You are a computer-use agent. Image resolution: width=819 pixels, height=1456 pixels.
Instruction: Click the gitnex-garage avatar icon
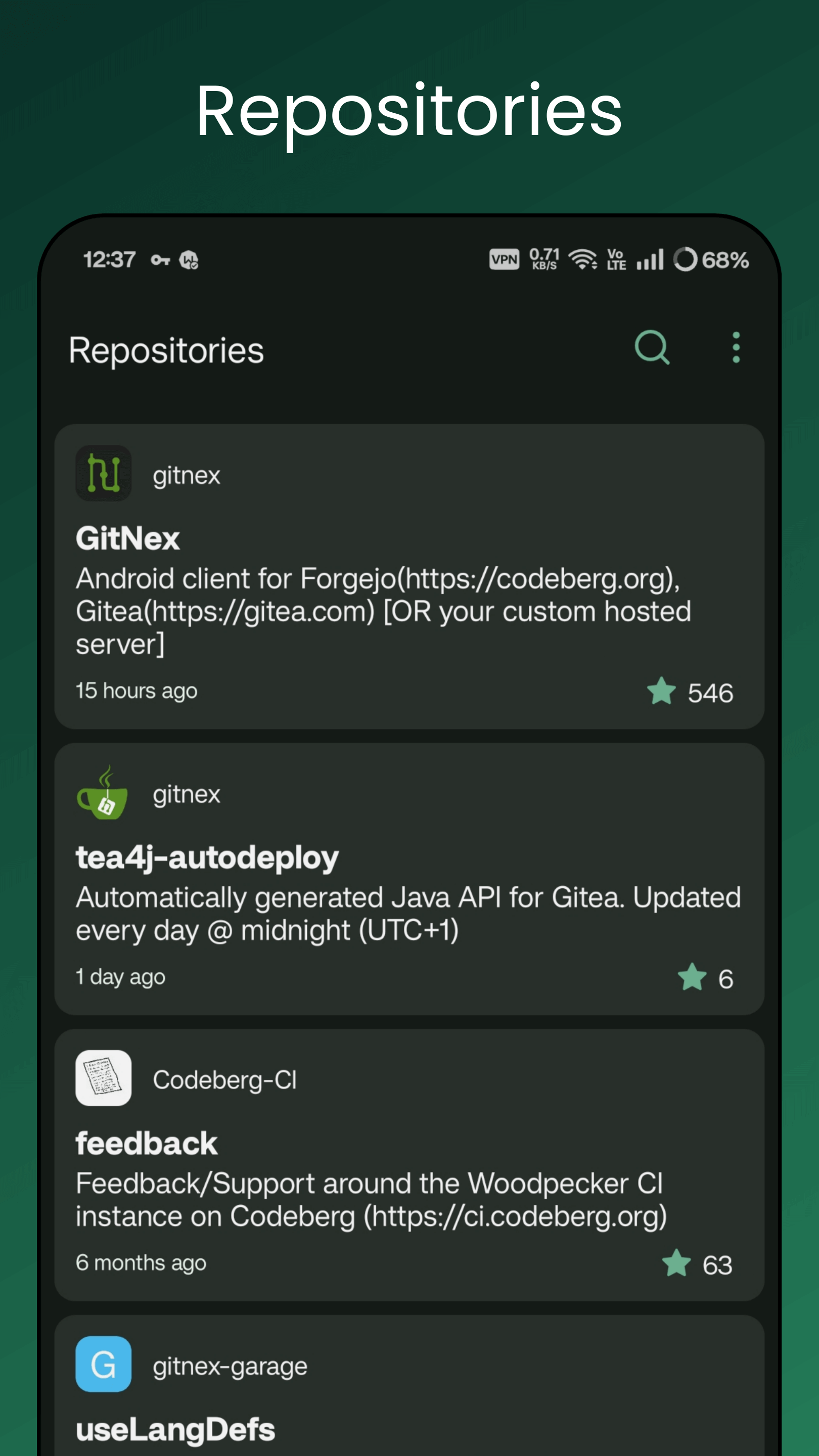(x=104, y=1364)
